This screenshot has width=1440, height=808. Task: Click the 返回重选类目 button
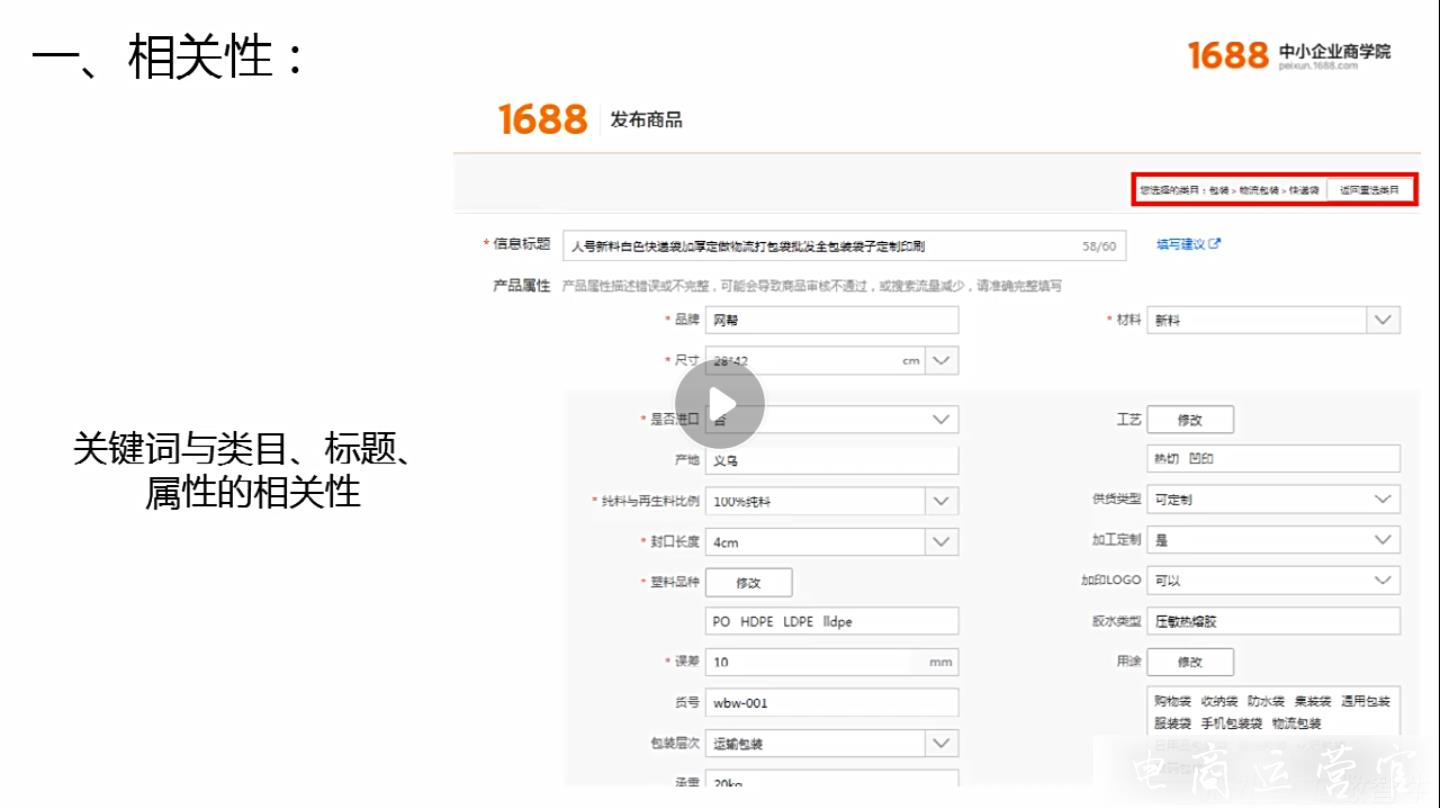[1370, 189]
